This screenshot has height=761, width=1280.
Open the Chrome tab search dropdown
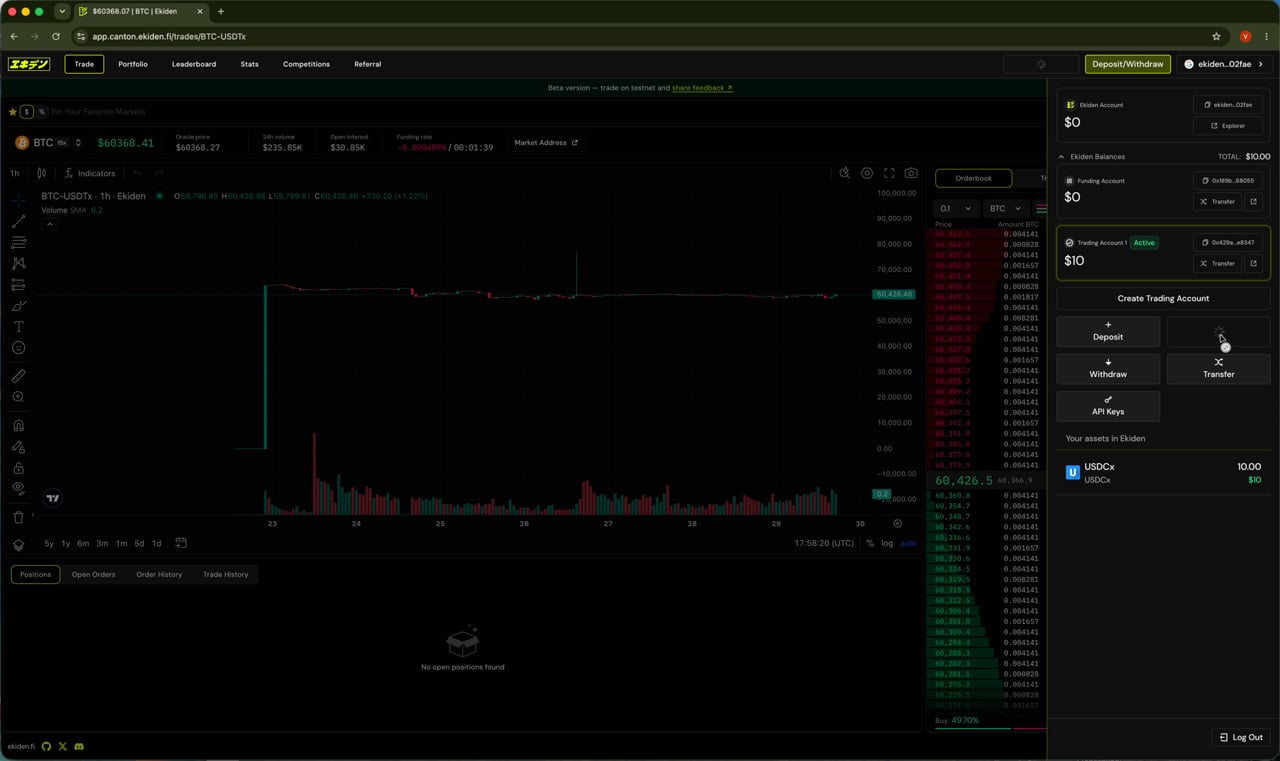62,11
